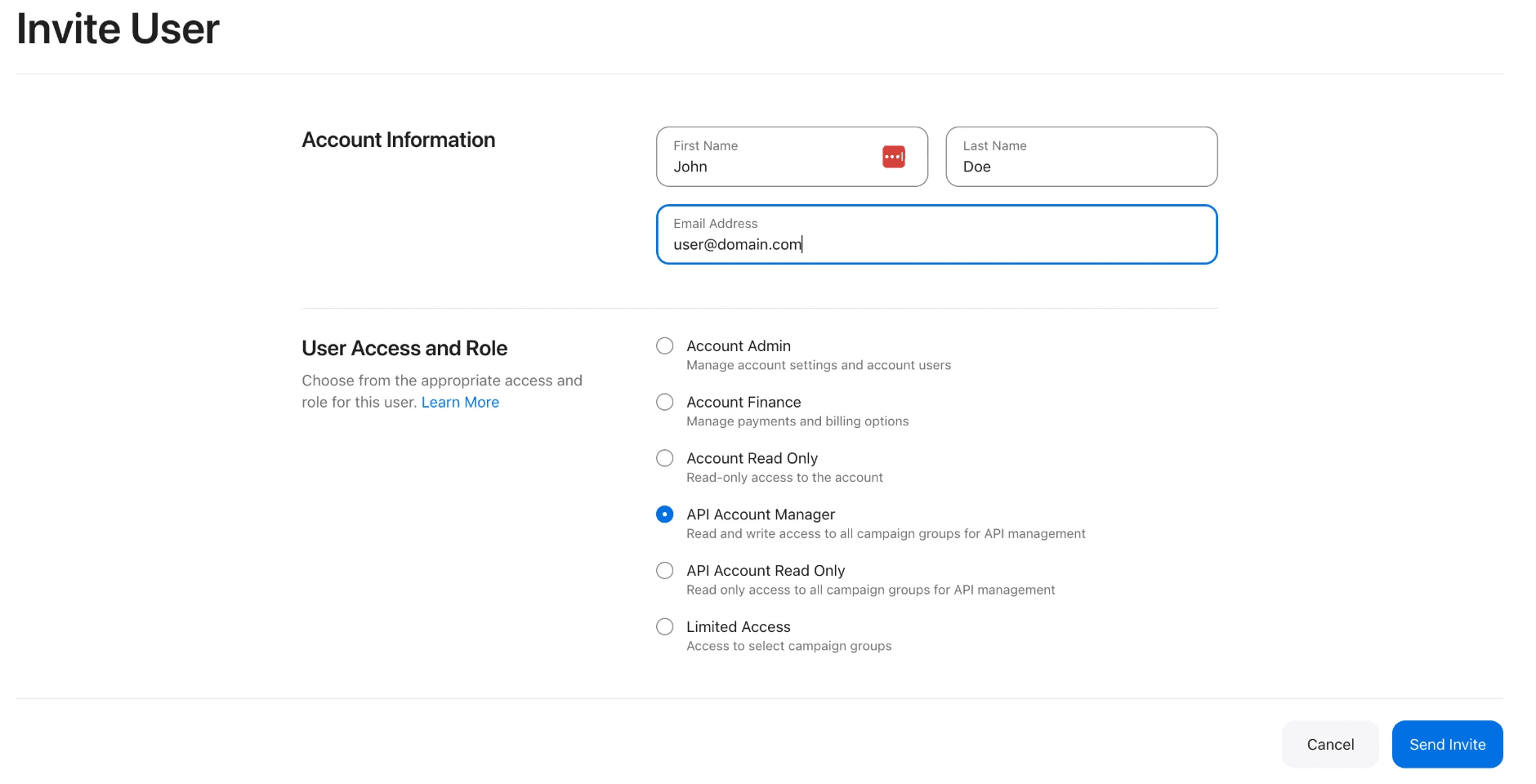
Task: Click 'Read-only access to the account' text
Action: tap(784, 478)
